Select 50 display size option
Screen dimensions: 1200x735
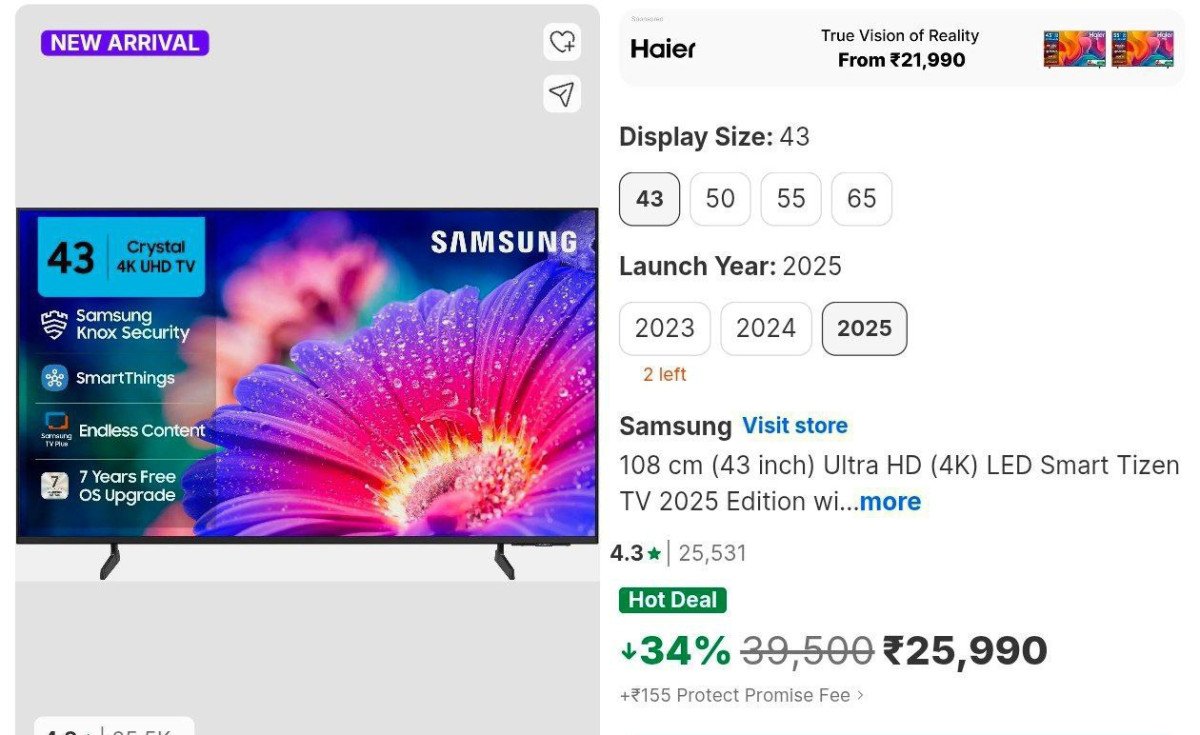[x=720, y=199]
